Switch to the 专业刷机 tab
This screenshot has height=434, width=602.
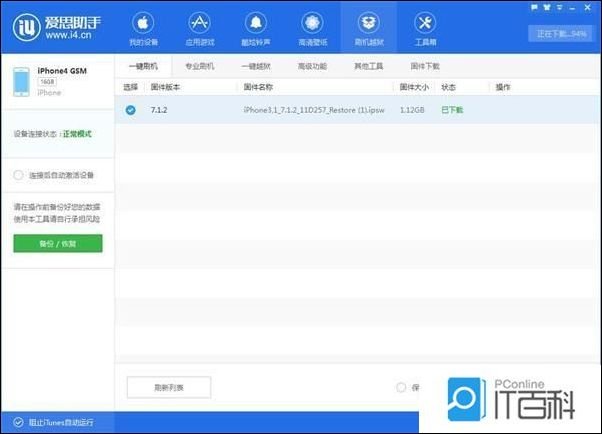coord(200,66)
